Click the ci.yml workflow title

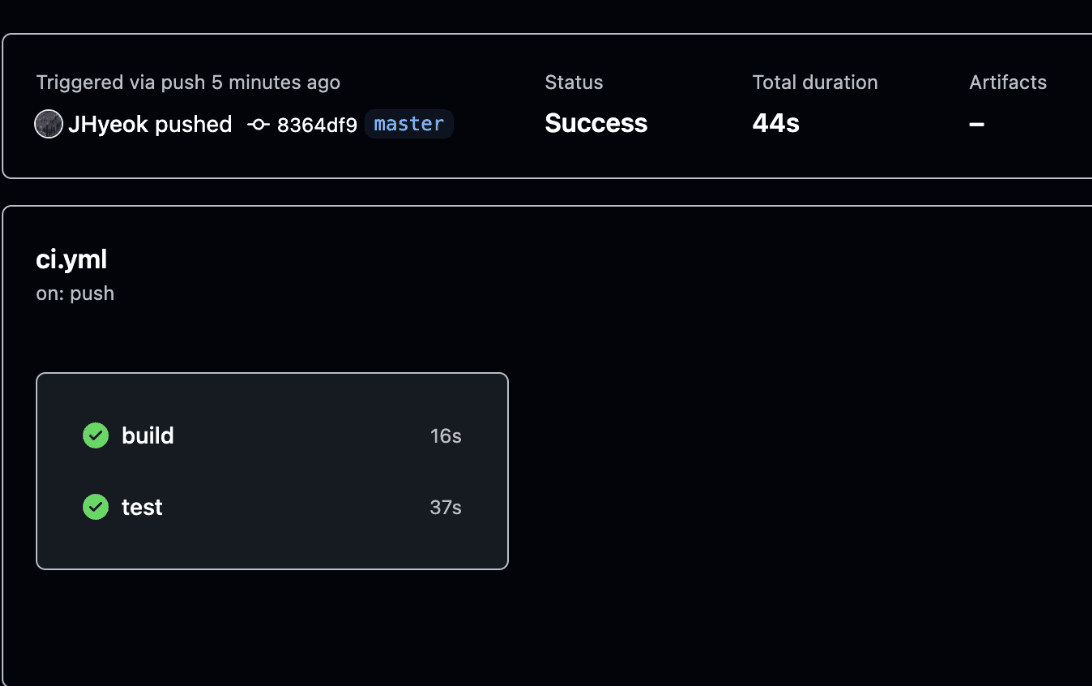(x=72, y=259)
